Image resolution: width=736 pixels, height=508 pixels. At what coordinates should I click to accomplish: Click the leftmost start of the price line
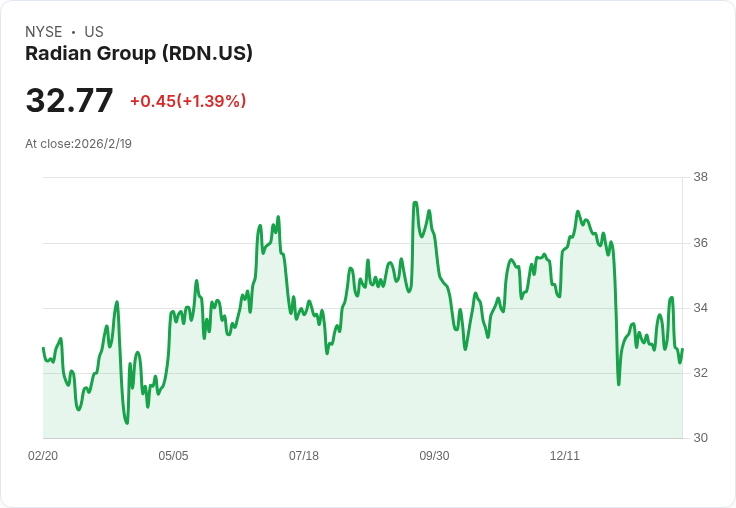click(43, 348)
